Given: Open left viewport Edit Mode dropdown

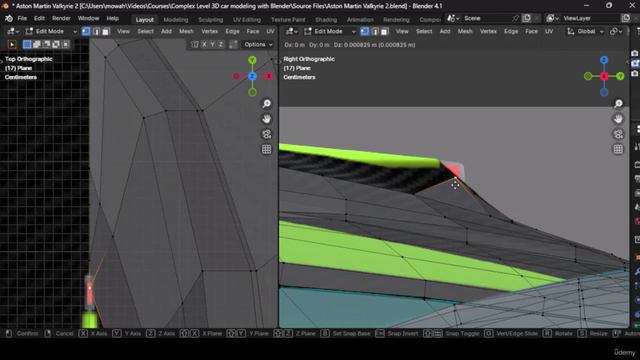Looking at the screenshot, I should click(51, 31).
